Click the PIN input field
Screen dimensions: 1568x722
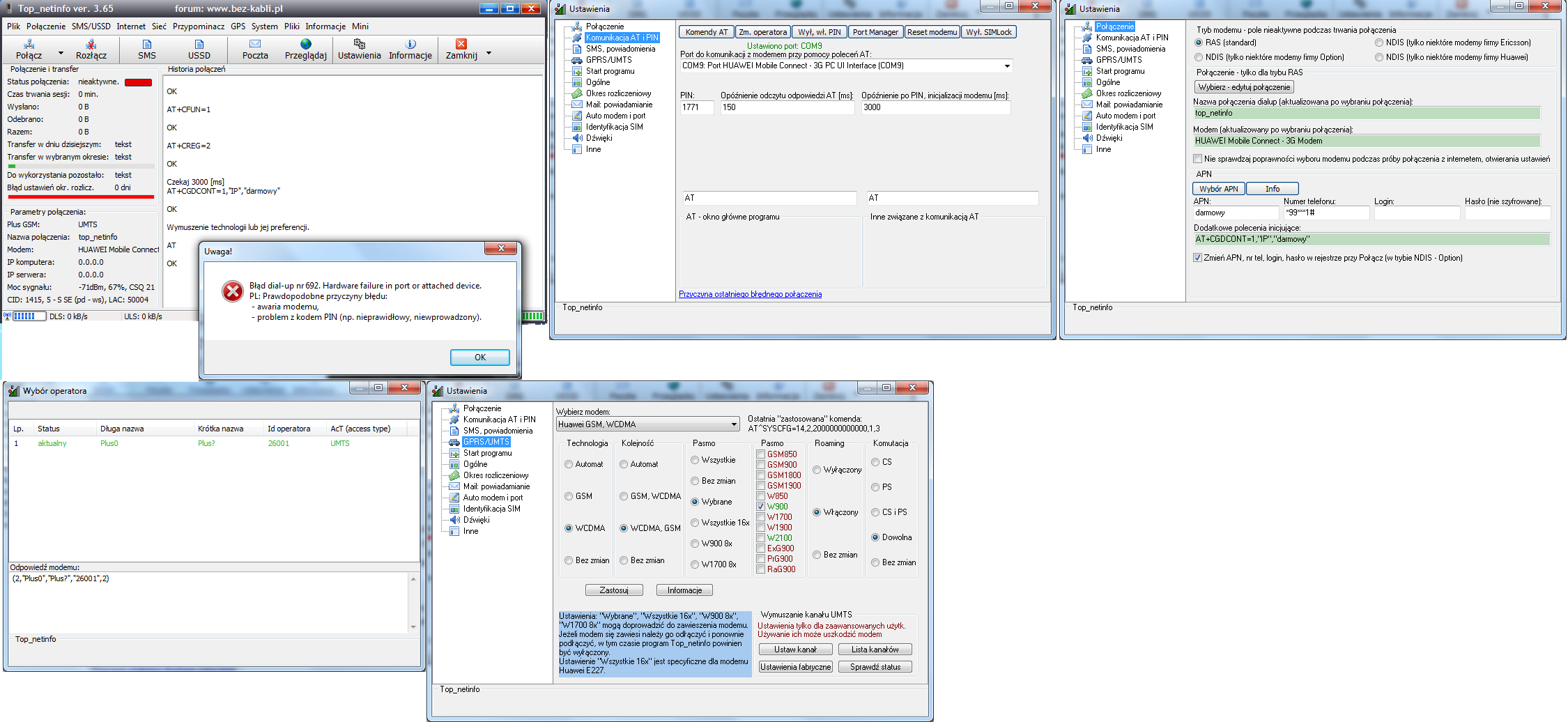[x=696, y=107]
